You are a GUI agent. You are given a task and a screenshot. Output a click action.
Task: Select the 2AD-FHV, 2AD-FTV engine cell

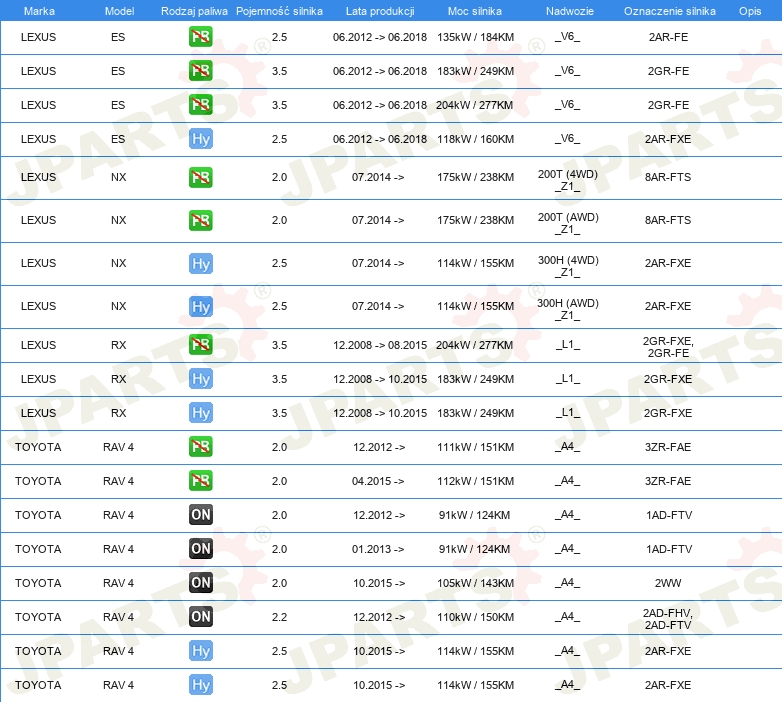point(668,619)
